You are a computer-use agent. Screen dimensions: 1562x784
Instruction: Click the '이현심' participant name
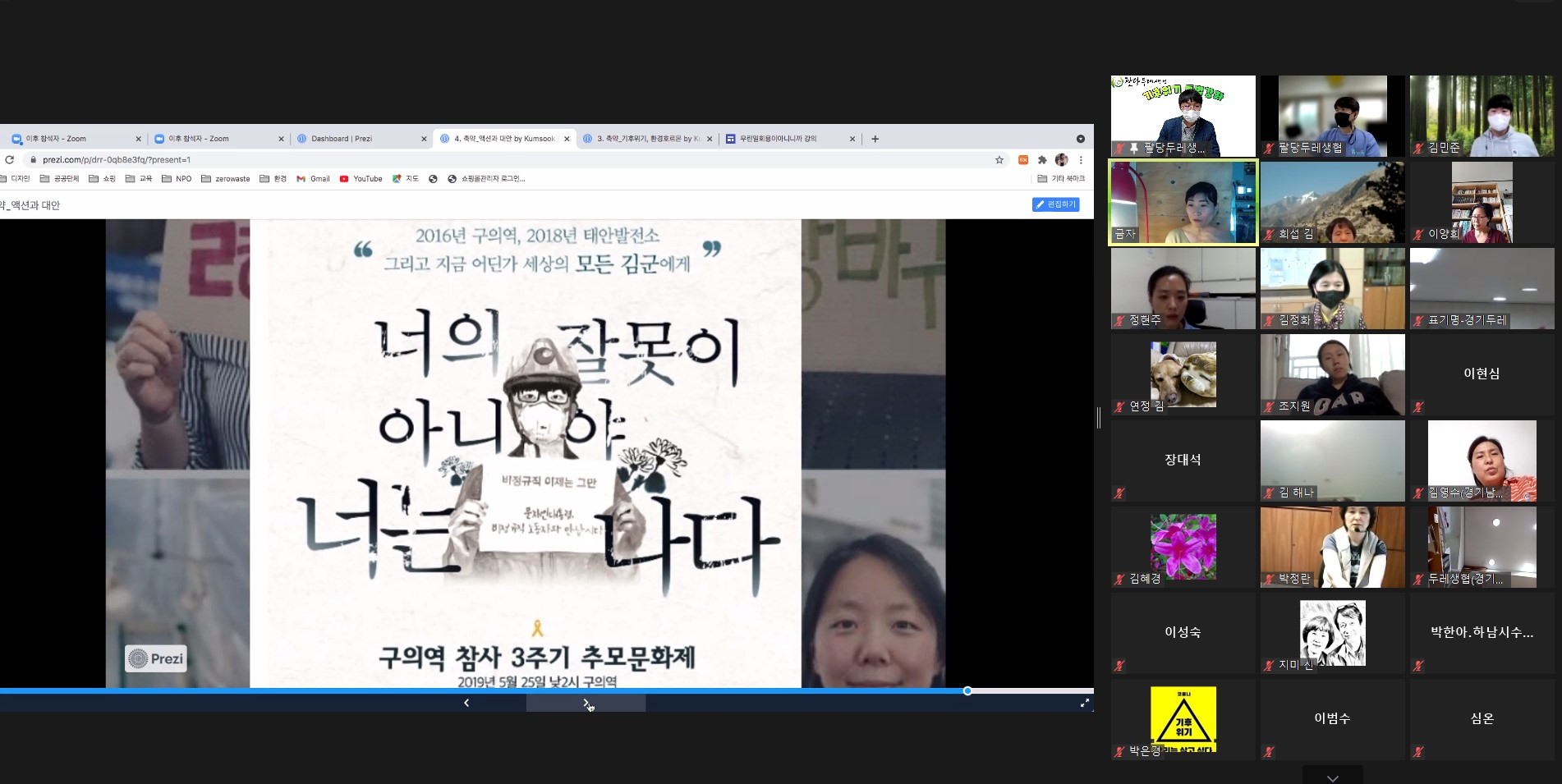point(1482,374)
